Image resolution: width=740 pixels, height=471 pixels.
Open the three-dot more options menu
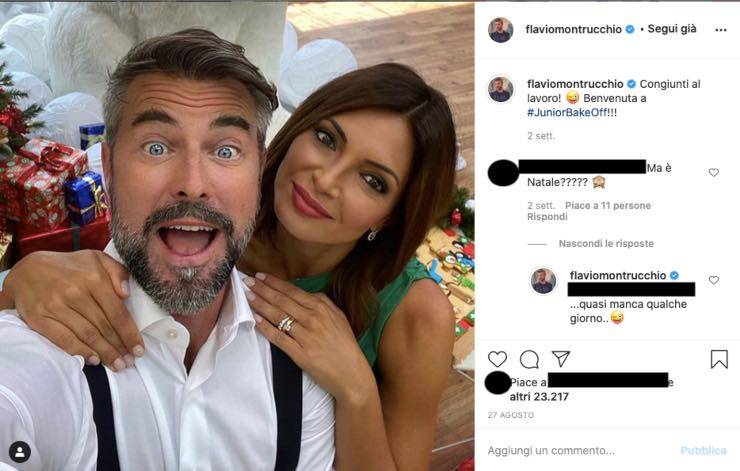(720, 30)
